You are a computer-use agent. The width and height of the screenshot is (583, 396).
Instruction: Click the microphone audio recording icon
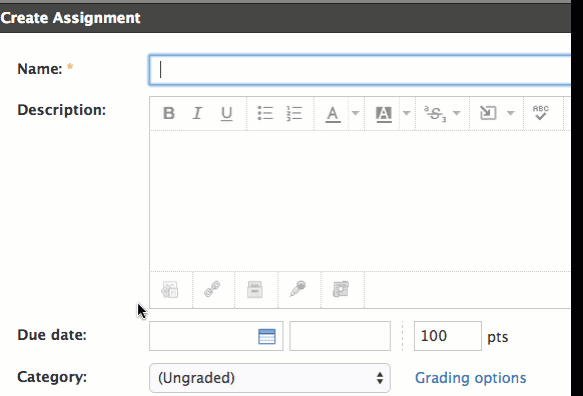[x=297, y=289]
